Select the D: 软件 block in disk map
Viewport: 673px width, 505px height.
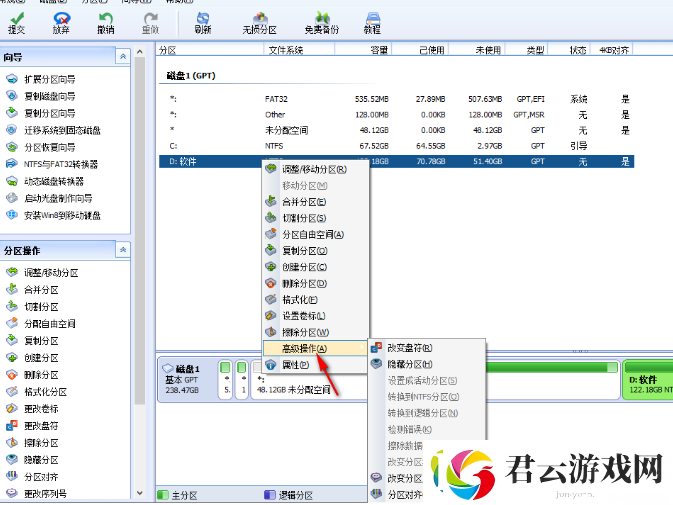648,380
